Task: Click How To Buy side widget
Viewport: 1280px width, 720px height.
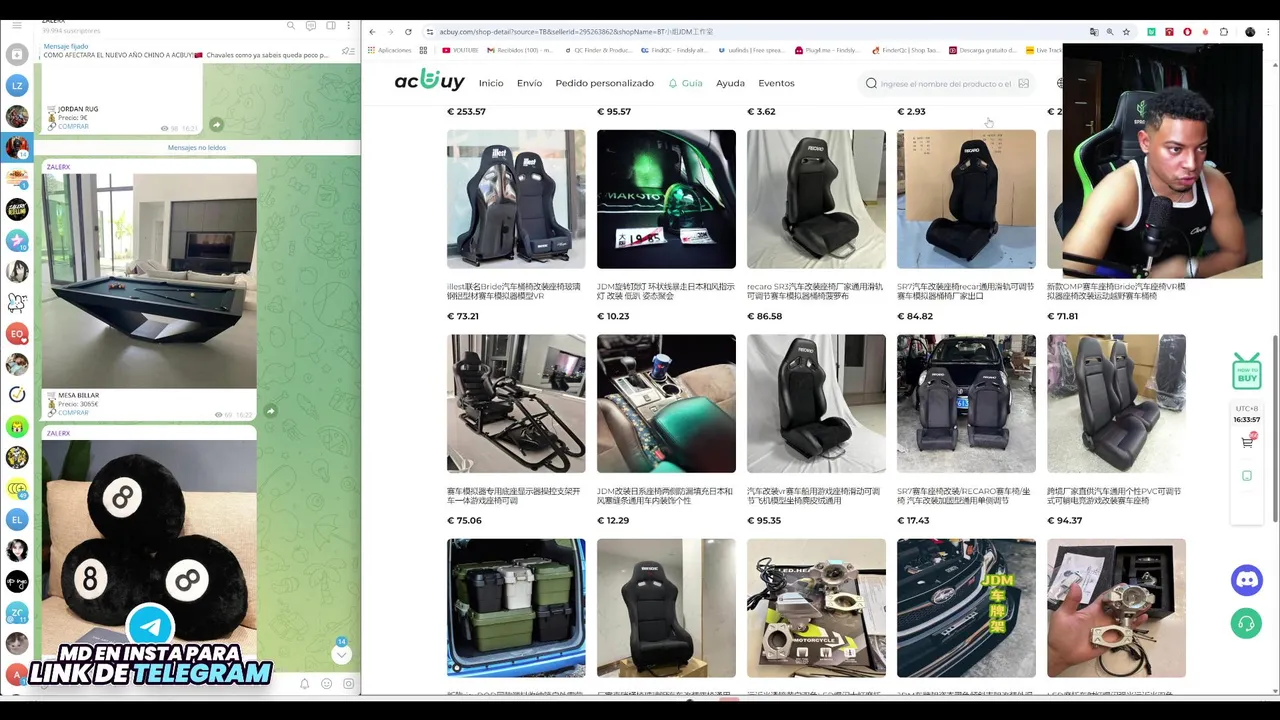Action: click(1247, 370)
